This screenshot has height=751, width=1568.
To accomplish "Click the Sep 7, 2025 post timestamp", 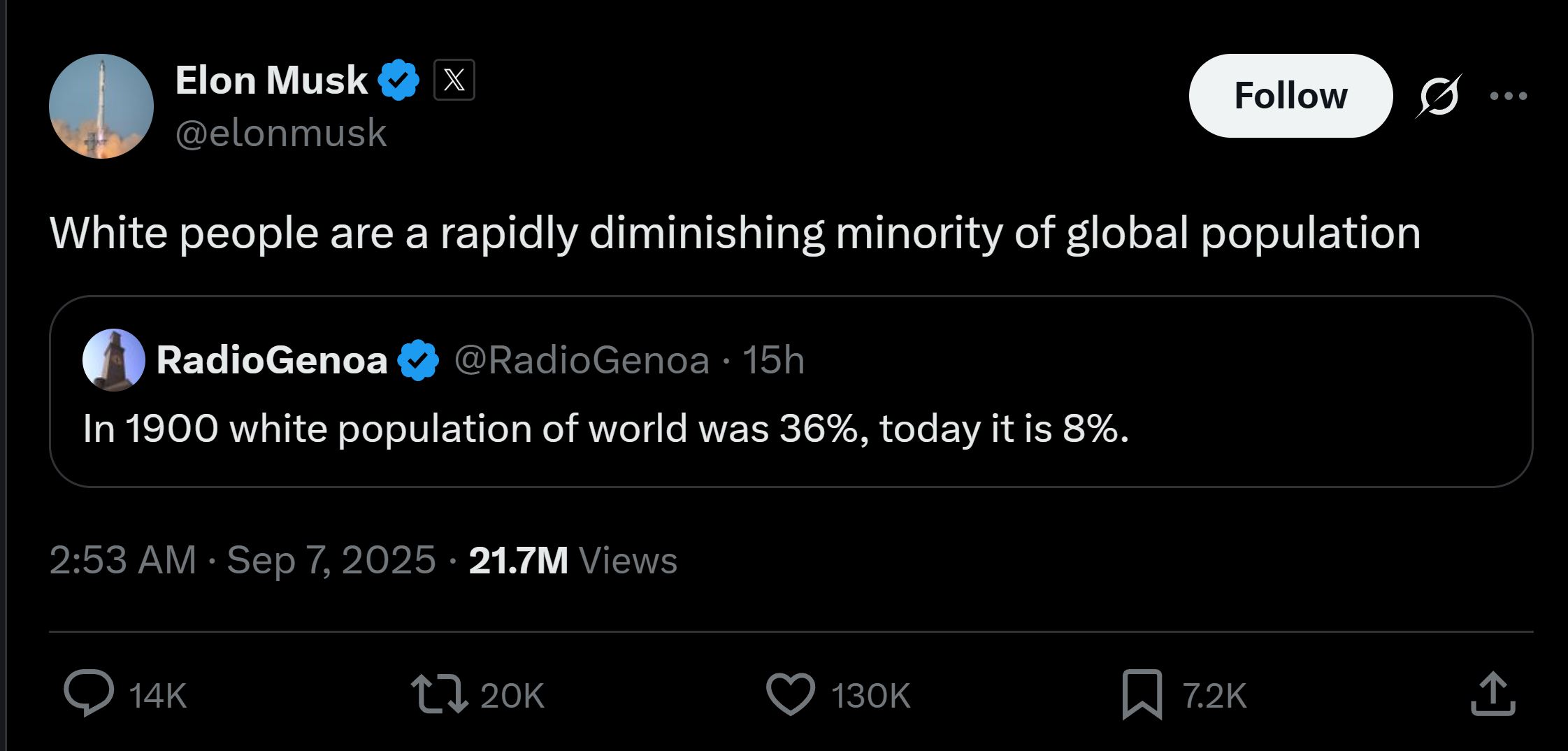I will pos(243,560).
